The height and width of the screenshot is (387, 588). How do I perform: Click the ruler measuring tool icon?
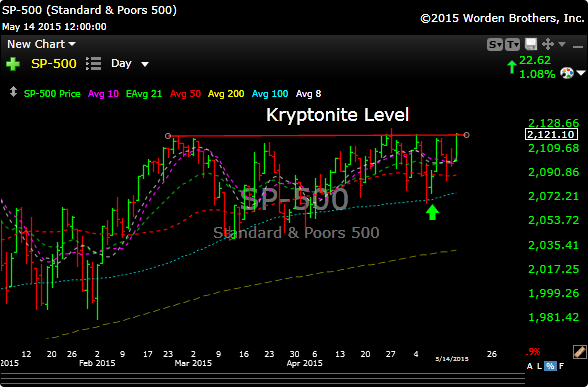(579, 352)
